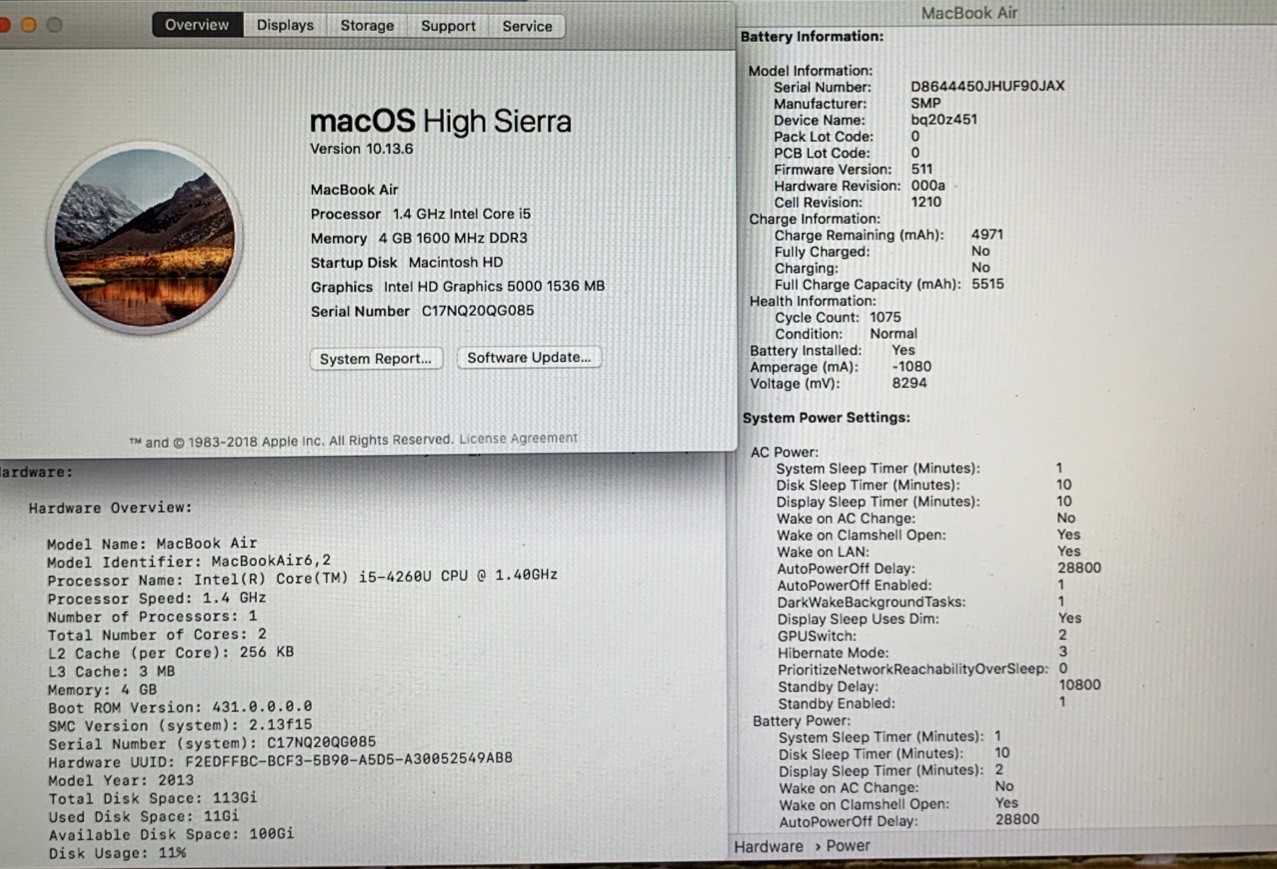The width and height of the screenshot is (1277, 869).
Task: Switch to the Displays tab
Action: pyautogui.click(x=285, y=25)
